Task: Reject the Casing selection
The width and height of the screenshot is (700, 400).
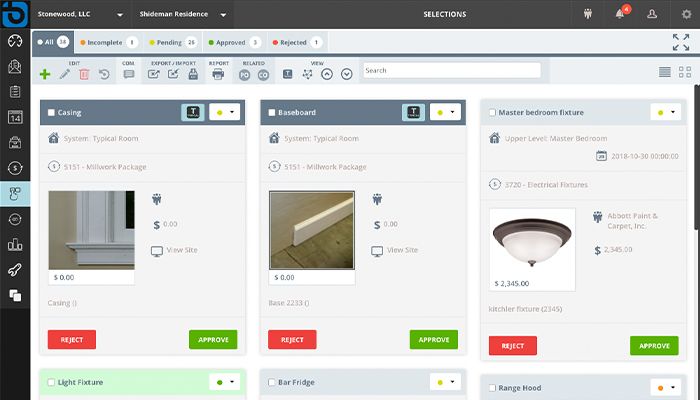Action: pyautogui.click(x=72, y=340)
